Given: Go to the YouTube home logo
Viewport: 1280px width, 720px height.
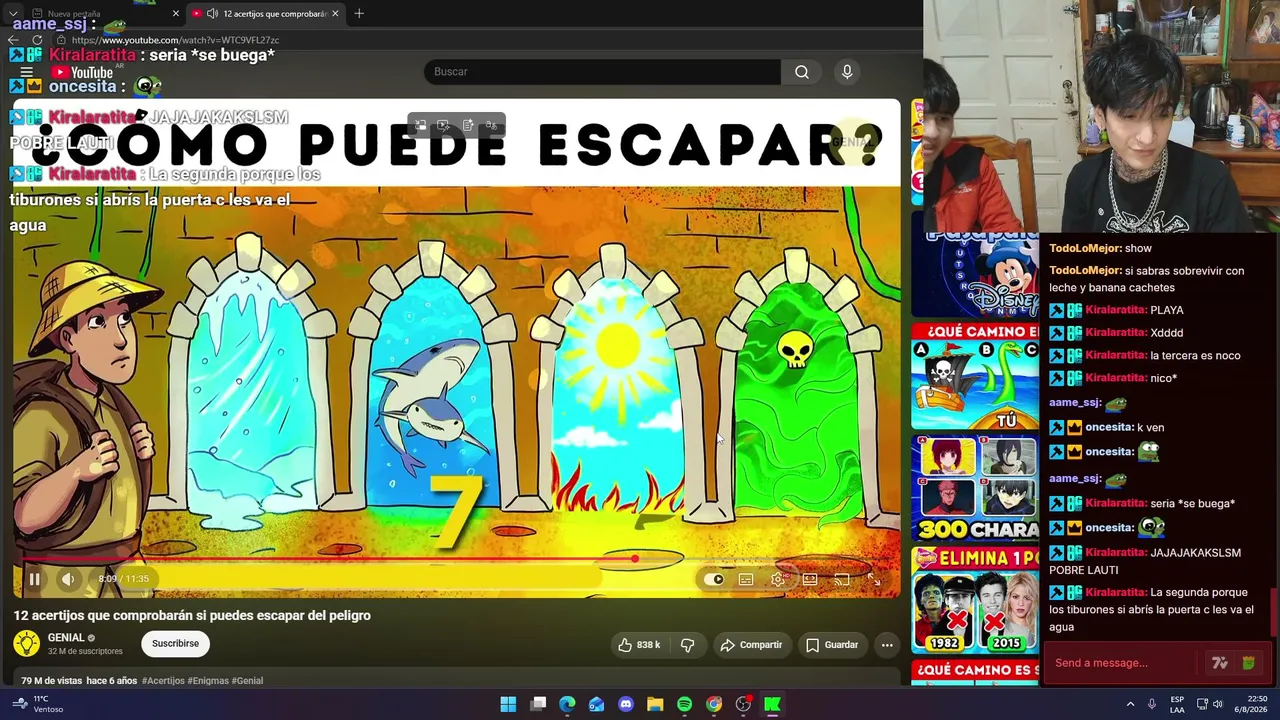Looking at the screenshot, I should click(x=82, y=72).
